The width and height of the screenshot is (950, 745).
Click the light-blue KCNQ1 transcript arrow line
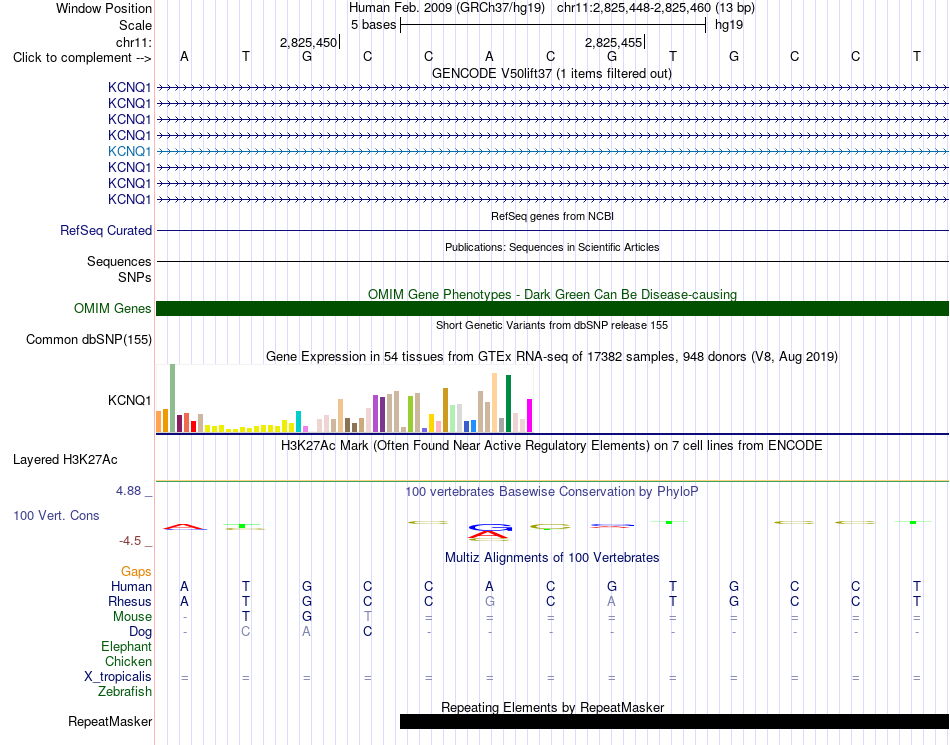tap(553, 151)
